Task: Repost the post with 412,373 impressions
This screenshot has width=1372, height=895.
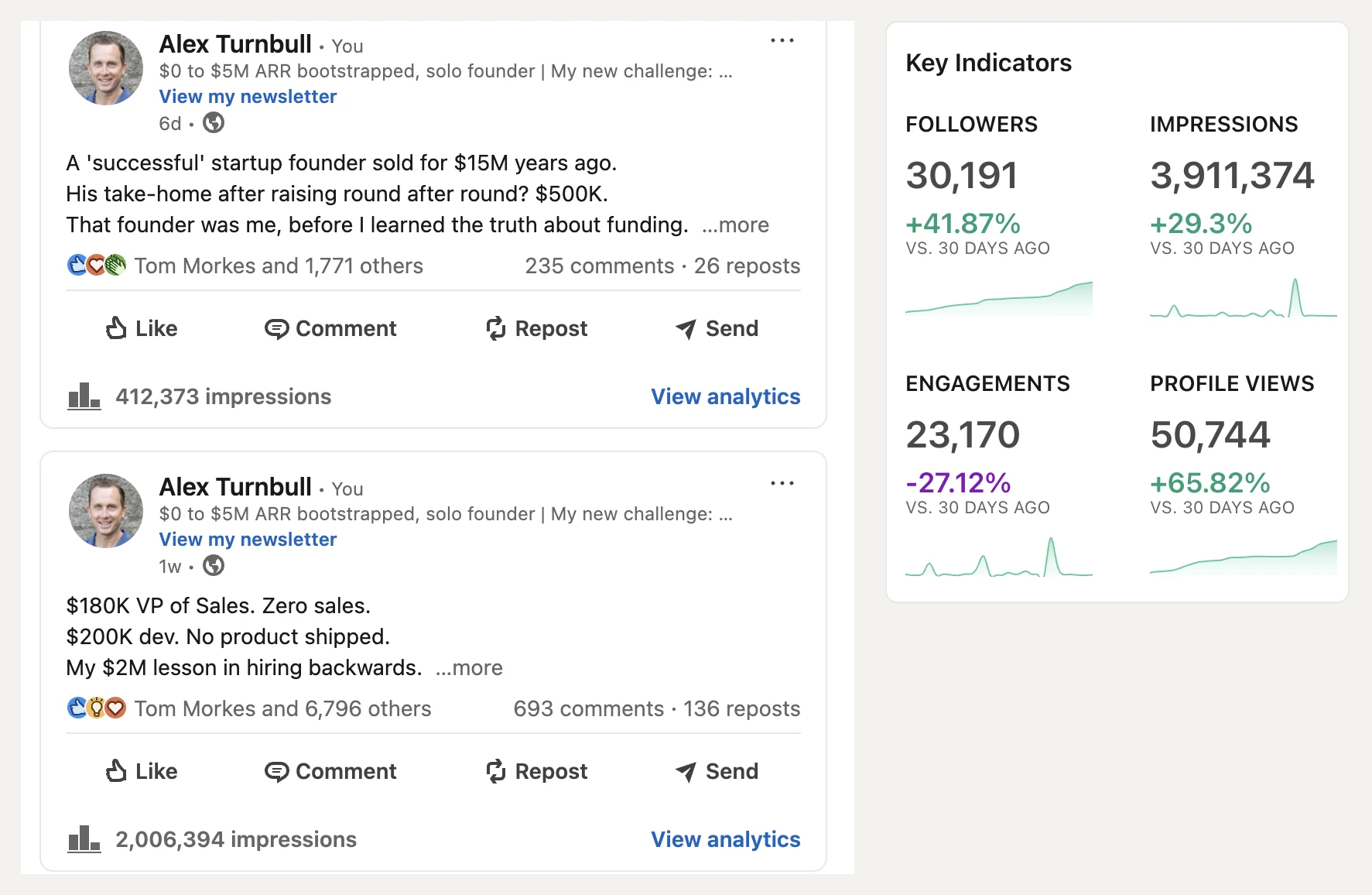Action: 536,328
